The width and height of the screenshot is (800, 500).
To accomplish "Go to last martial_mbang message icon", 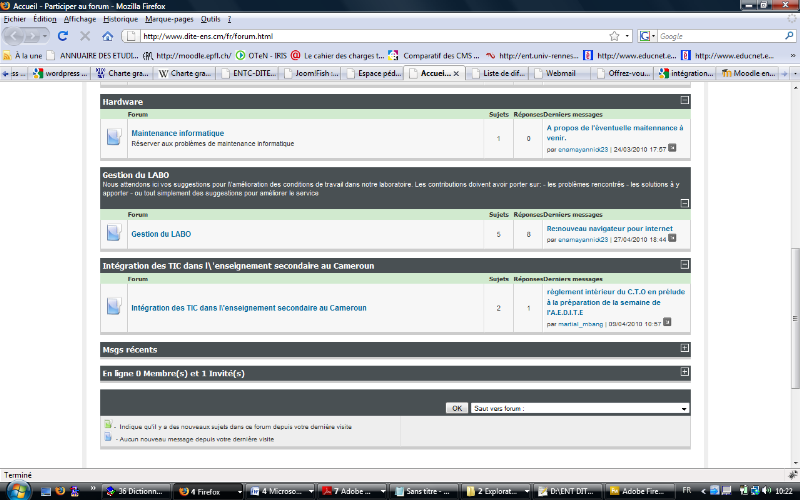I will pos(667,322).
